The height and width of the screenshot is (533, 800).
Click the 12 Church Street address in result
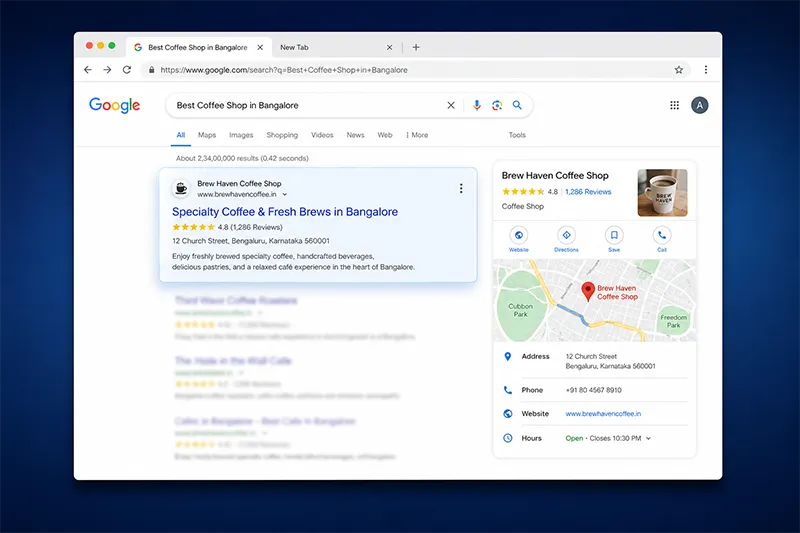click(251, 241)
